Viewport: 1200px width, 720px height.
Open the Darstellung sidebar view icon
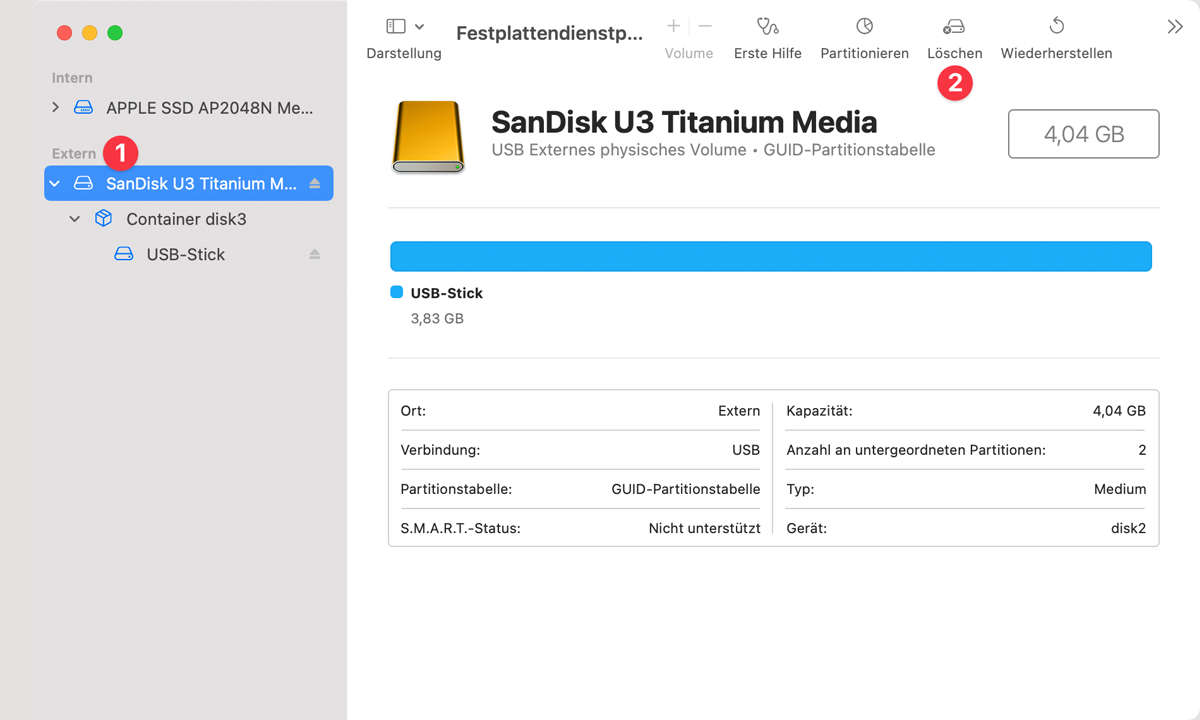[396, 27]
